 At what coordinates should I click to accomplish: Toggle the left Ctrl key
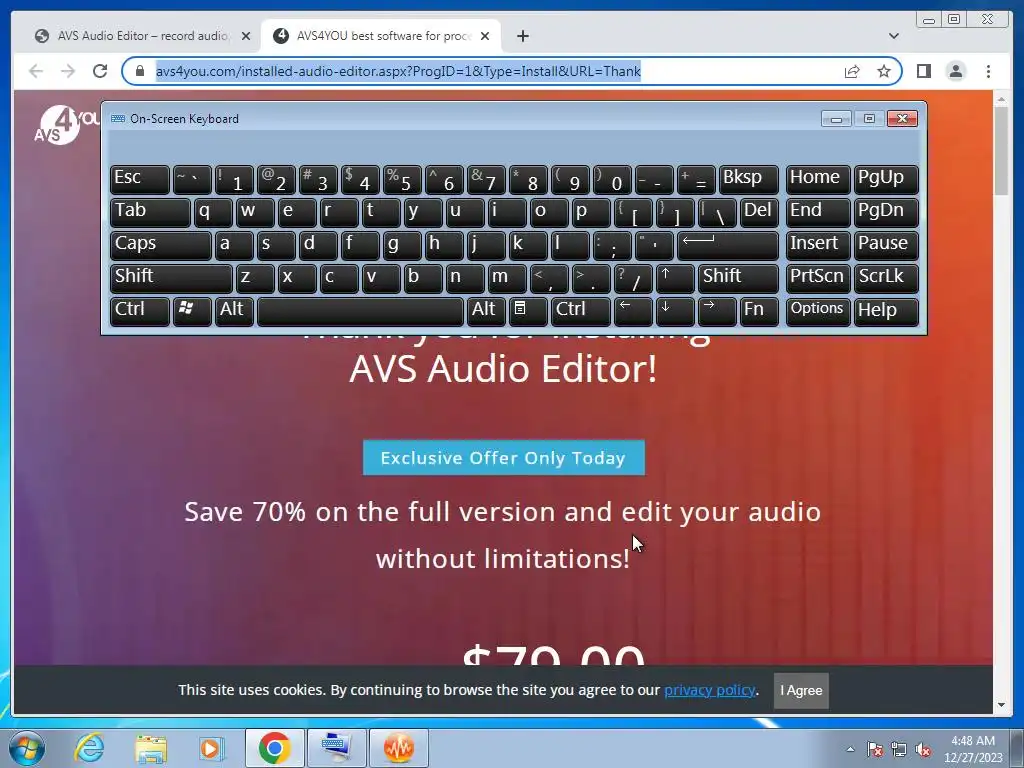pos(140,311)
